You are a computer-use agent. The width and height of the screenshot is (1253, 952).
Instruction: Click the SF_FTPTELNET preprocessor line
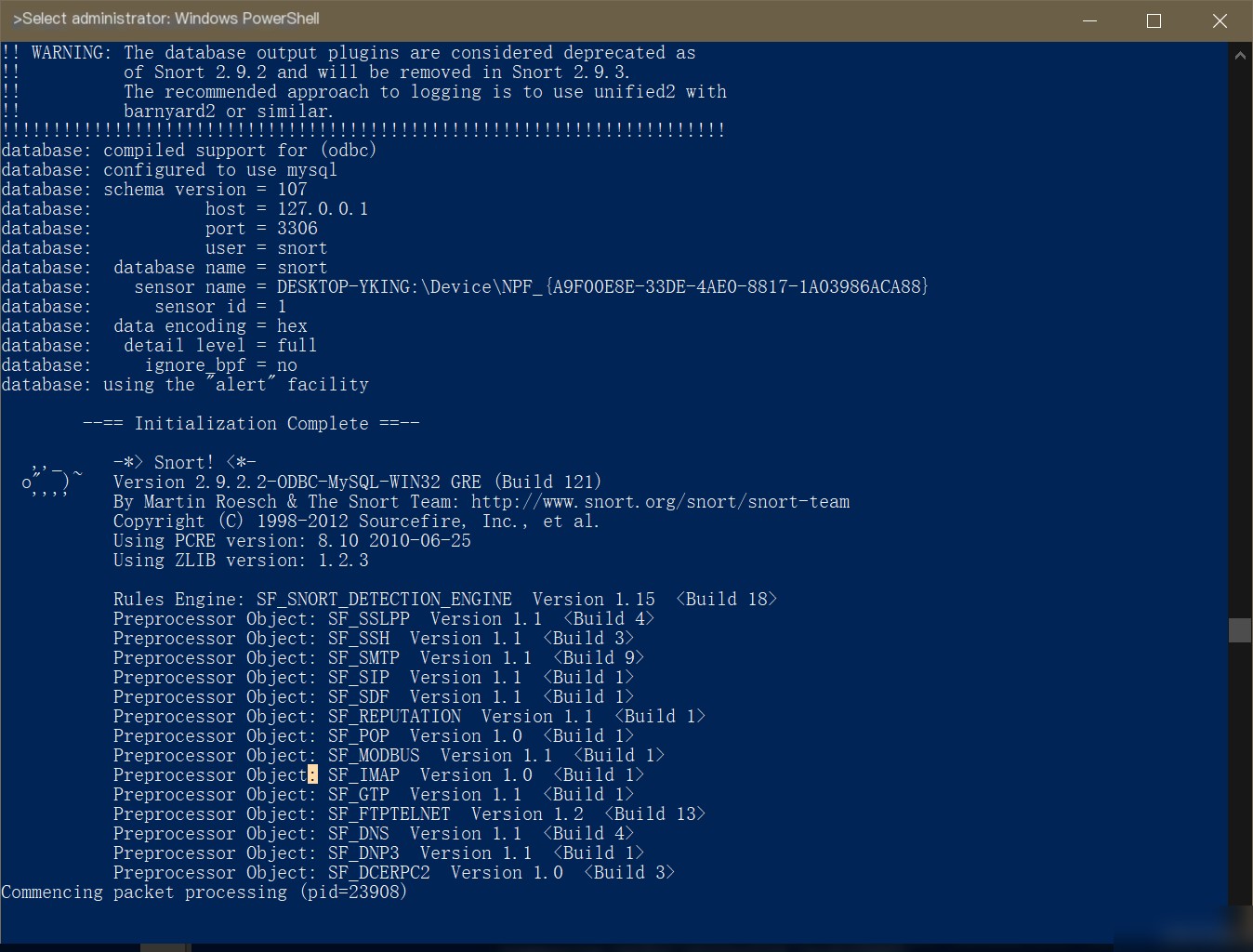[409, 814]
